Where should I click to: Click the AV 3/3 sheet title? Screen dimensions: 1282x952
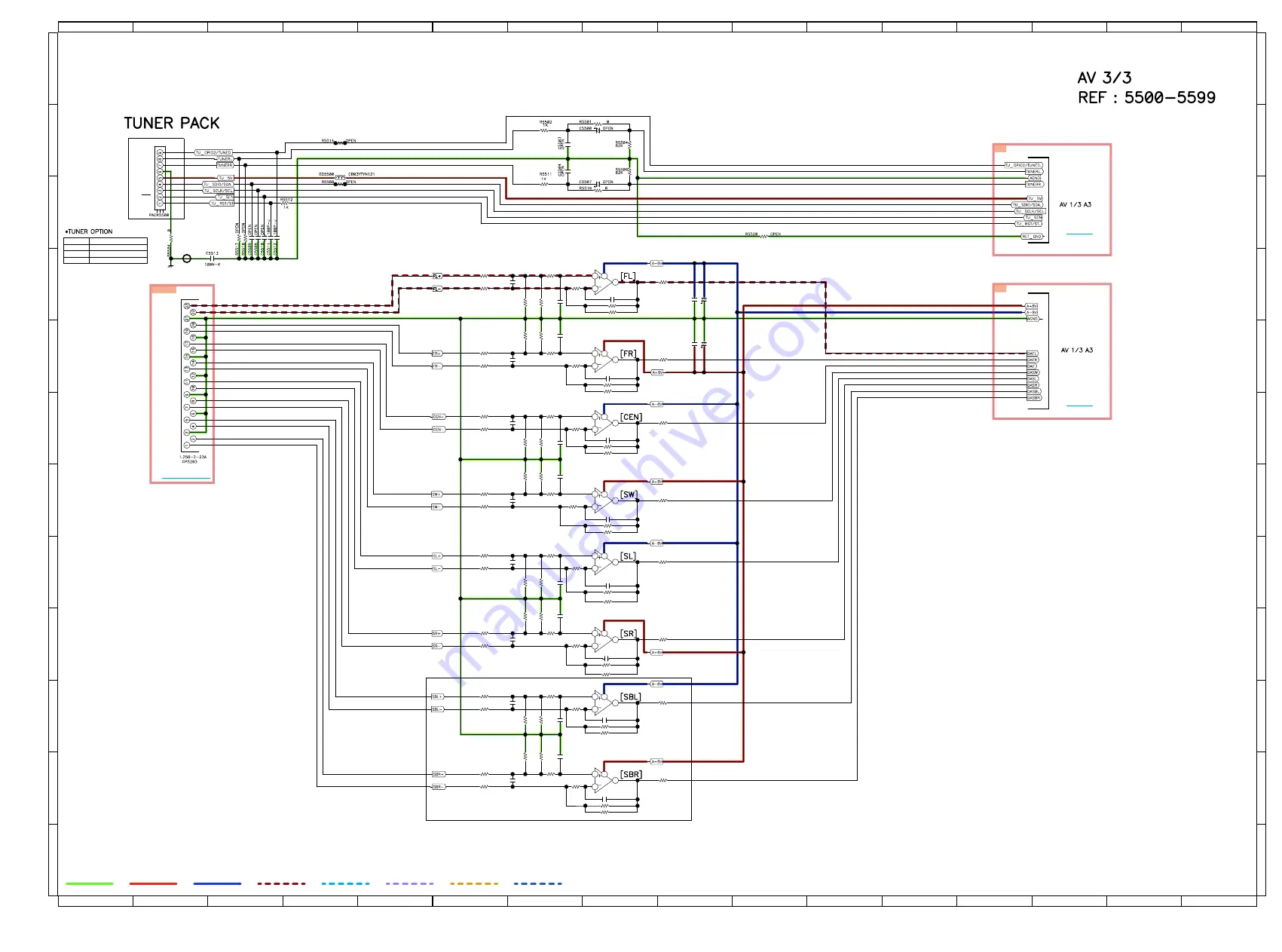(x=1104, y=78)
